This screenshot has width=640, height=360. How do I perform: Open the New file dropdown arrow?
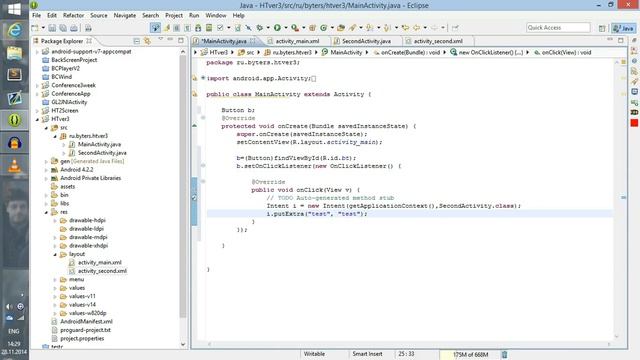point(43,28)
